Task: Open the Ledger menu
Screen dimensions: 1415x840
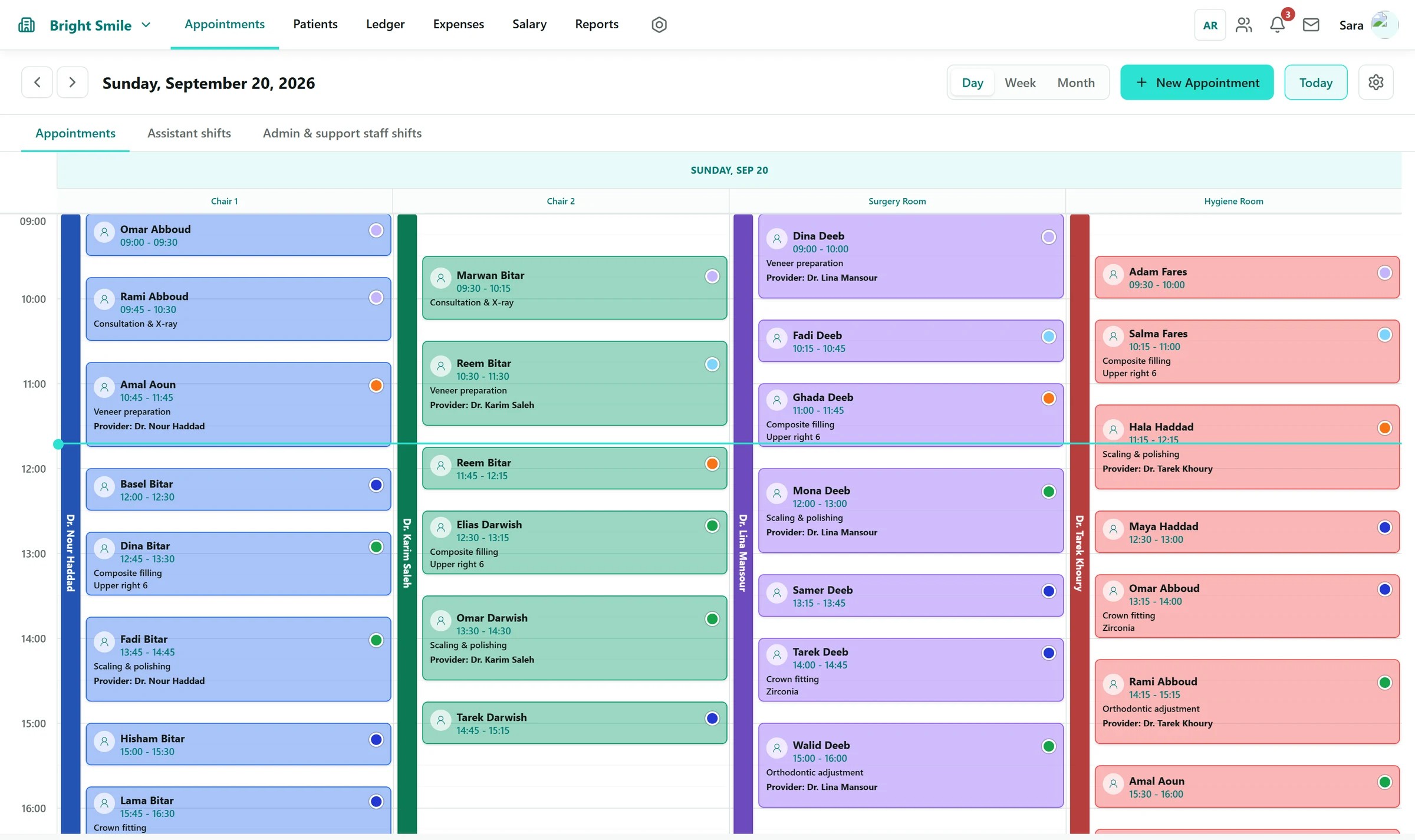Action: tap(385, 24)
